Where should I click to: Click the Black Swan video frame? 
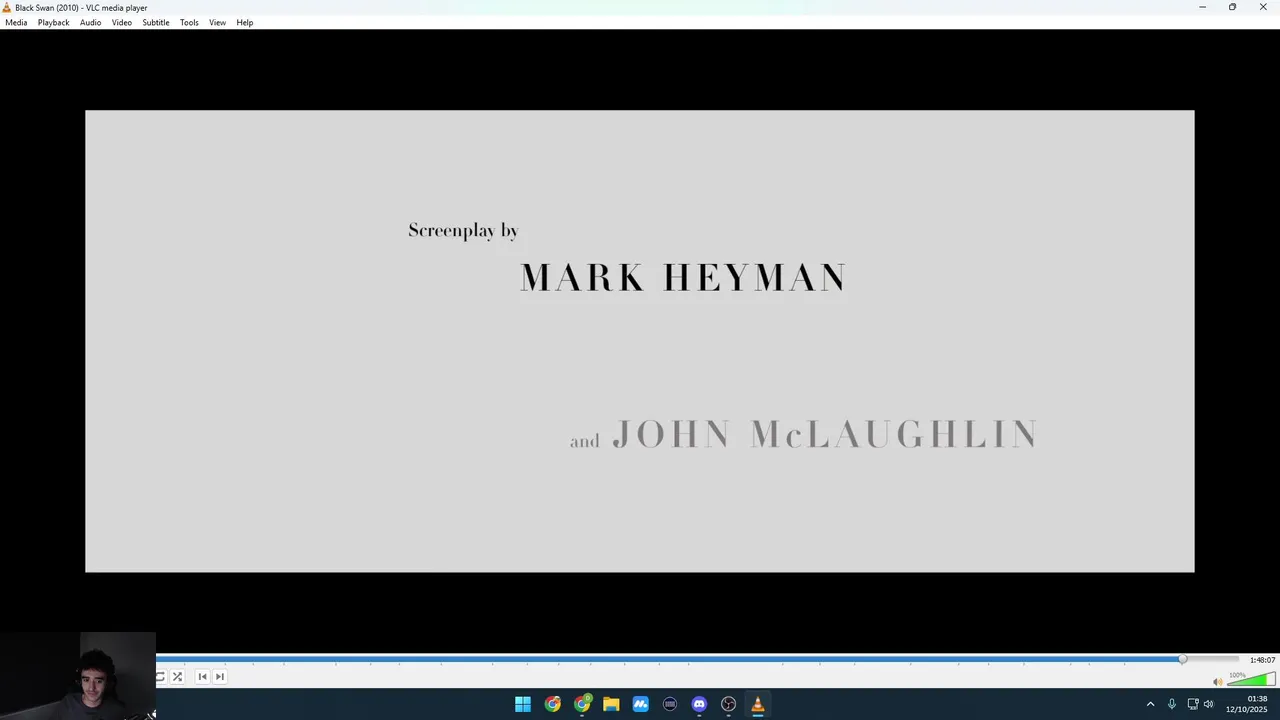click(640, 341)
